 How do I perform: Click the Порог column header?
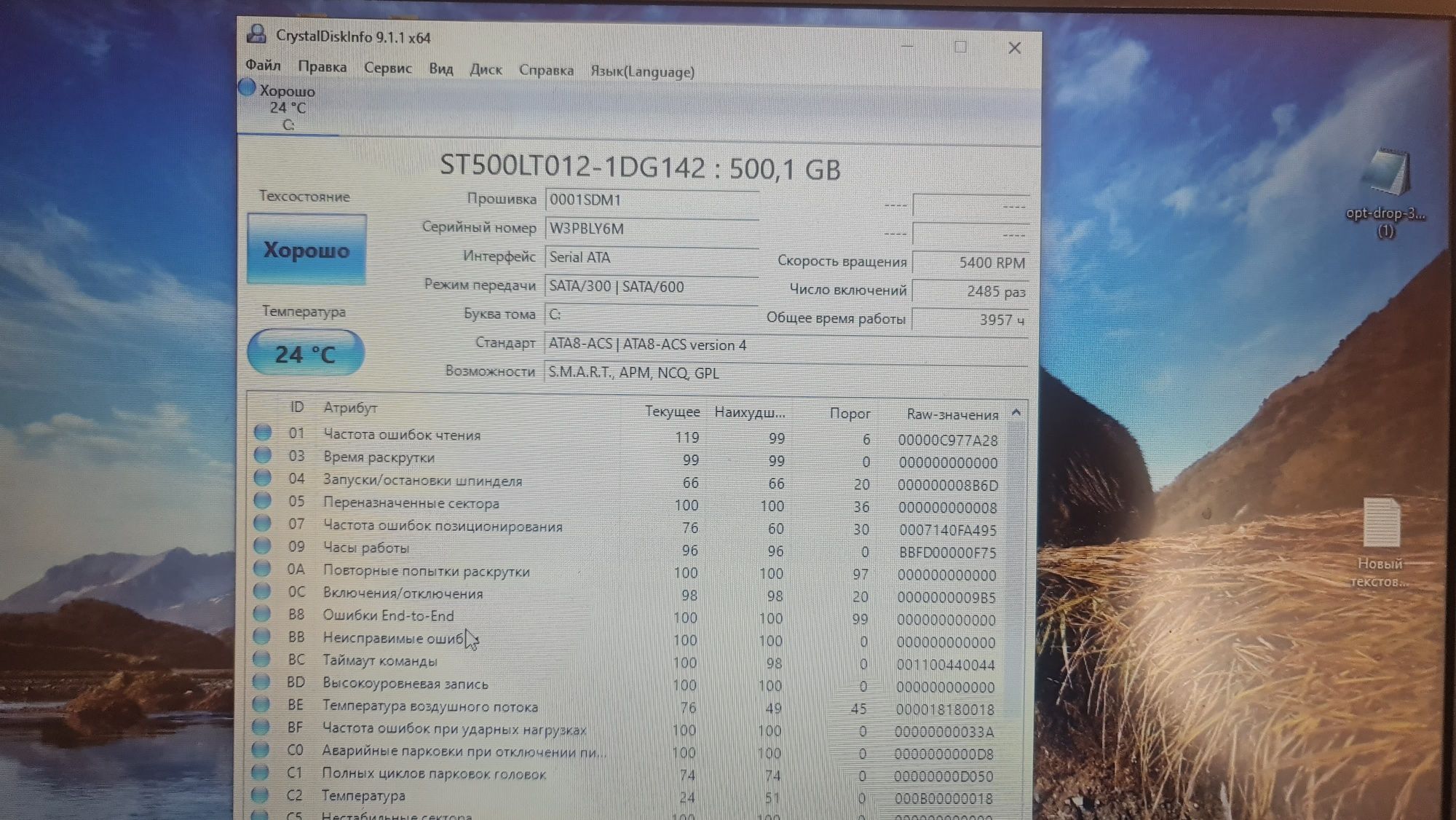pyautogui.click(x=850, y=414)
